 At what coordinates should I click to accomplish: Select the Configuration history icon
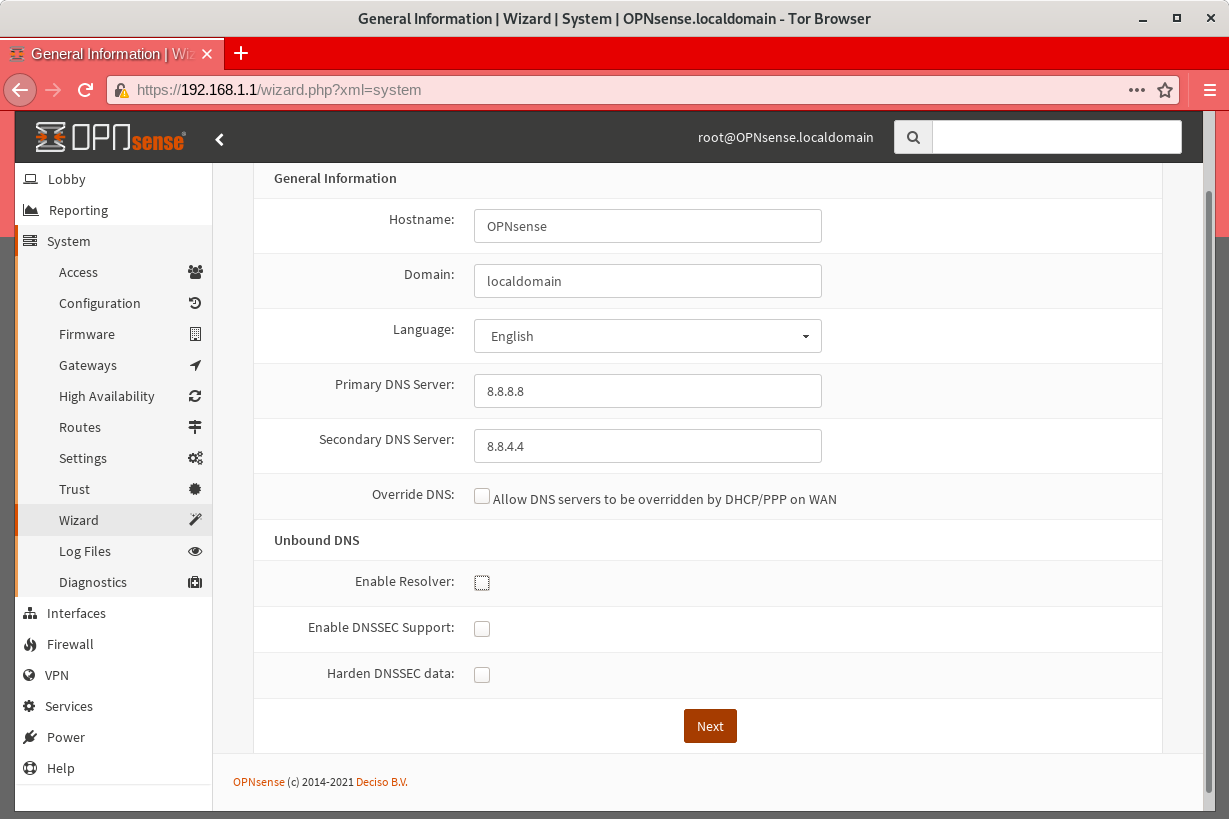click(x=195, y=303)
